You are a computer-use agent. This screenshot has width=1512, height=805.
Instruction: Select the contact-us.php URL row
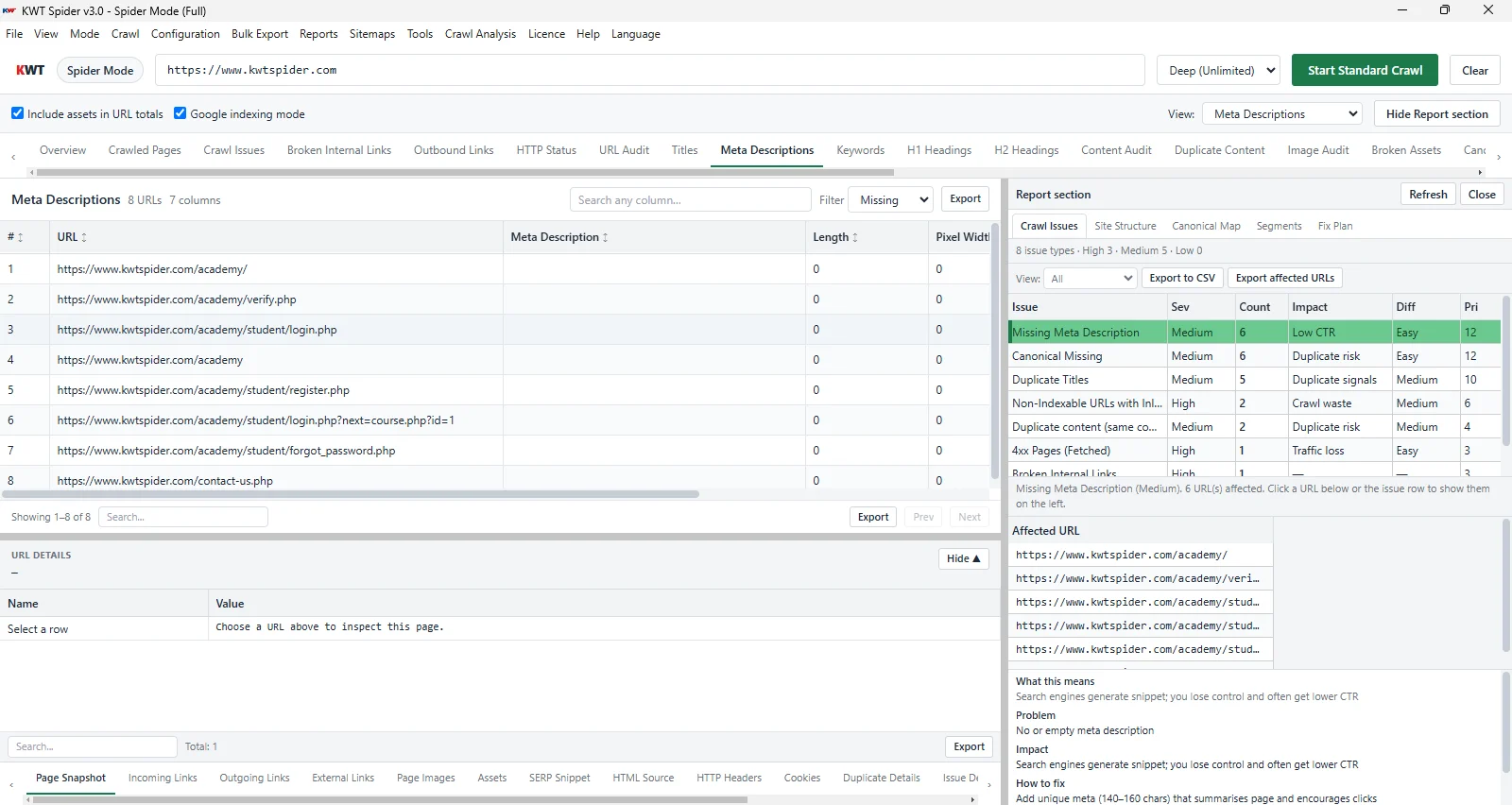pos(495,480)
